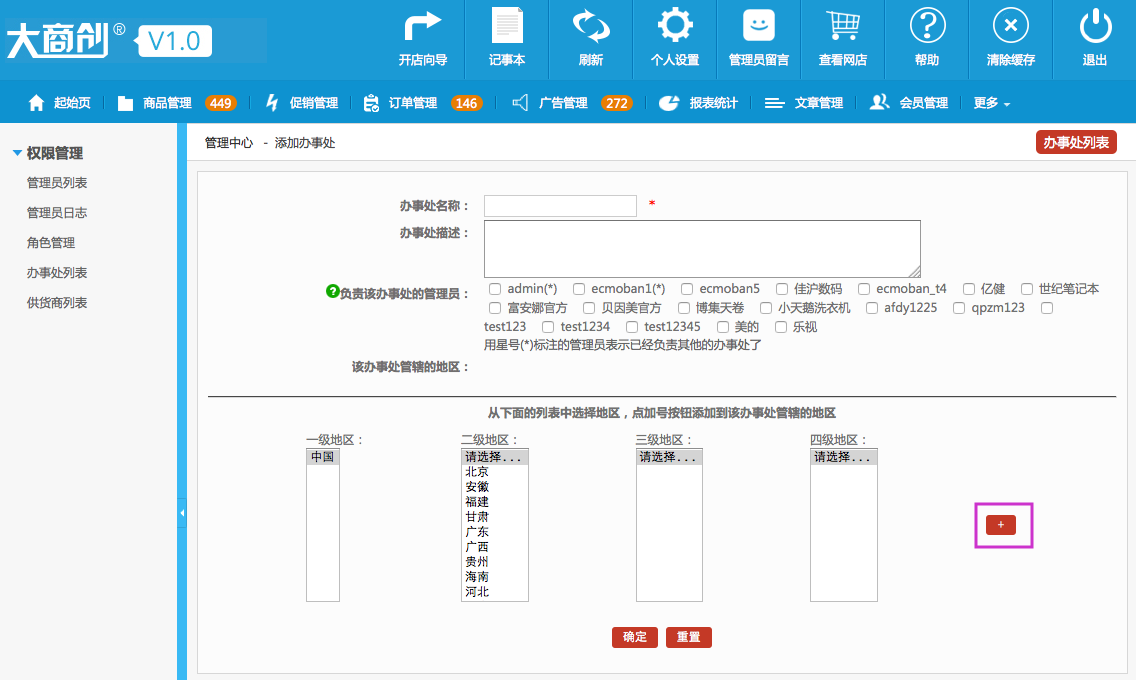Open 办事处列表 in the left sidebar
Screen dimensions: 1136x680
coord(57,272)
